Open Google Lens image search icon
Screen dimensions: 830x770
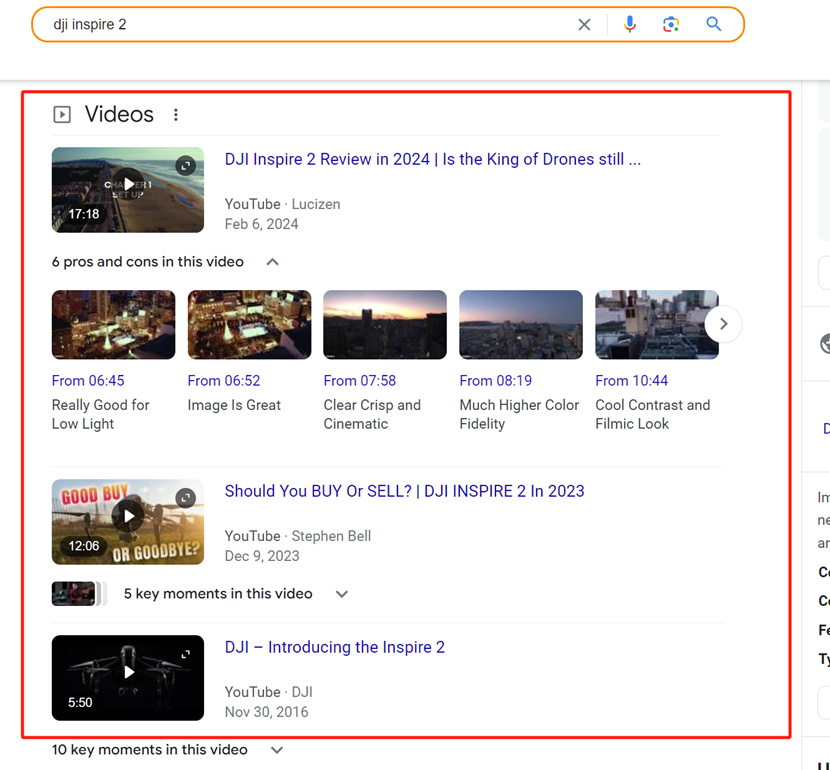pos(672,25)
